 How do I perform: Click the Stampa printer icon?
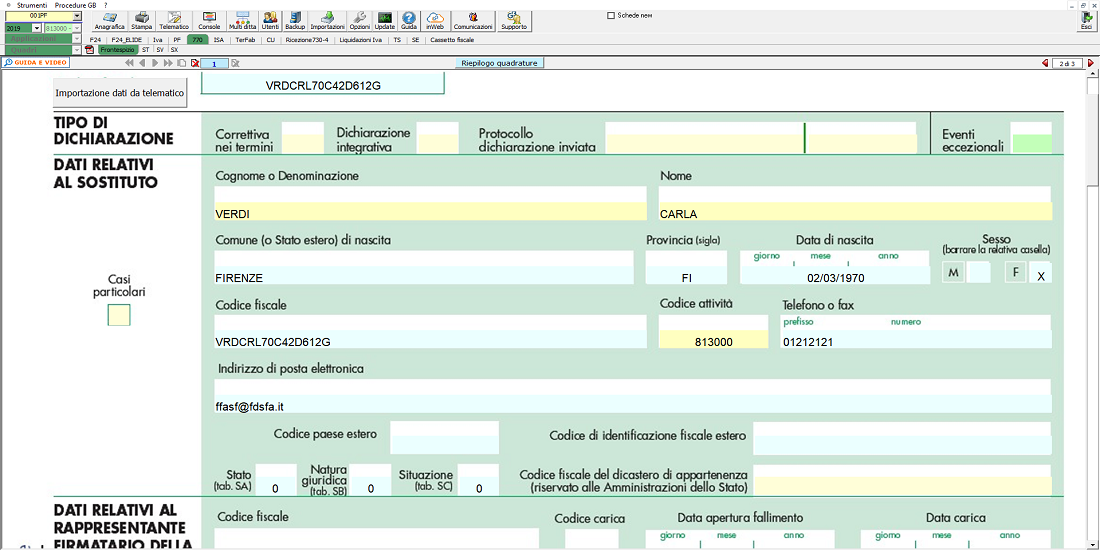[142, 20]
